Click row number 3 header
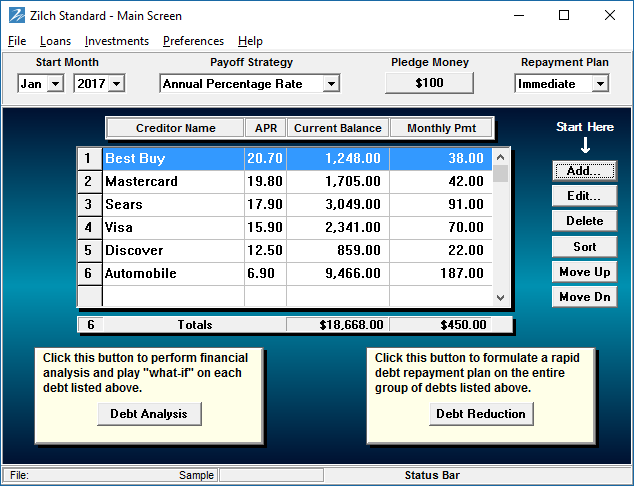634x486 pixels. [x=89, y=205]
